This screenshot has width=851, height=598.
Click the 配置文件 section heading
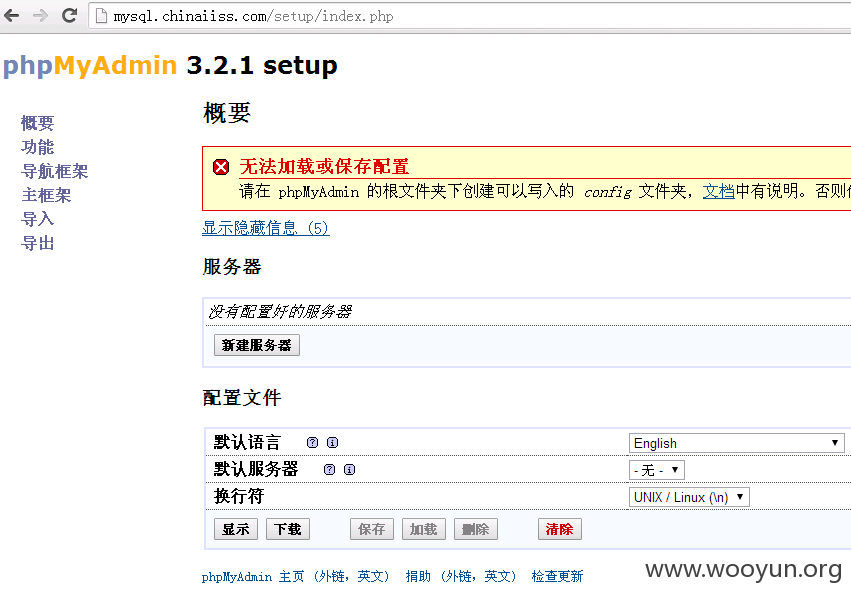pos(242,398)
